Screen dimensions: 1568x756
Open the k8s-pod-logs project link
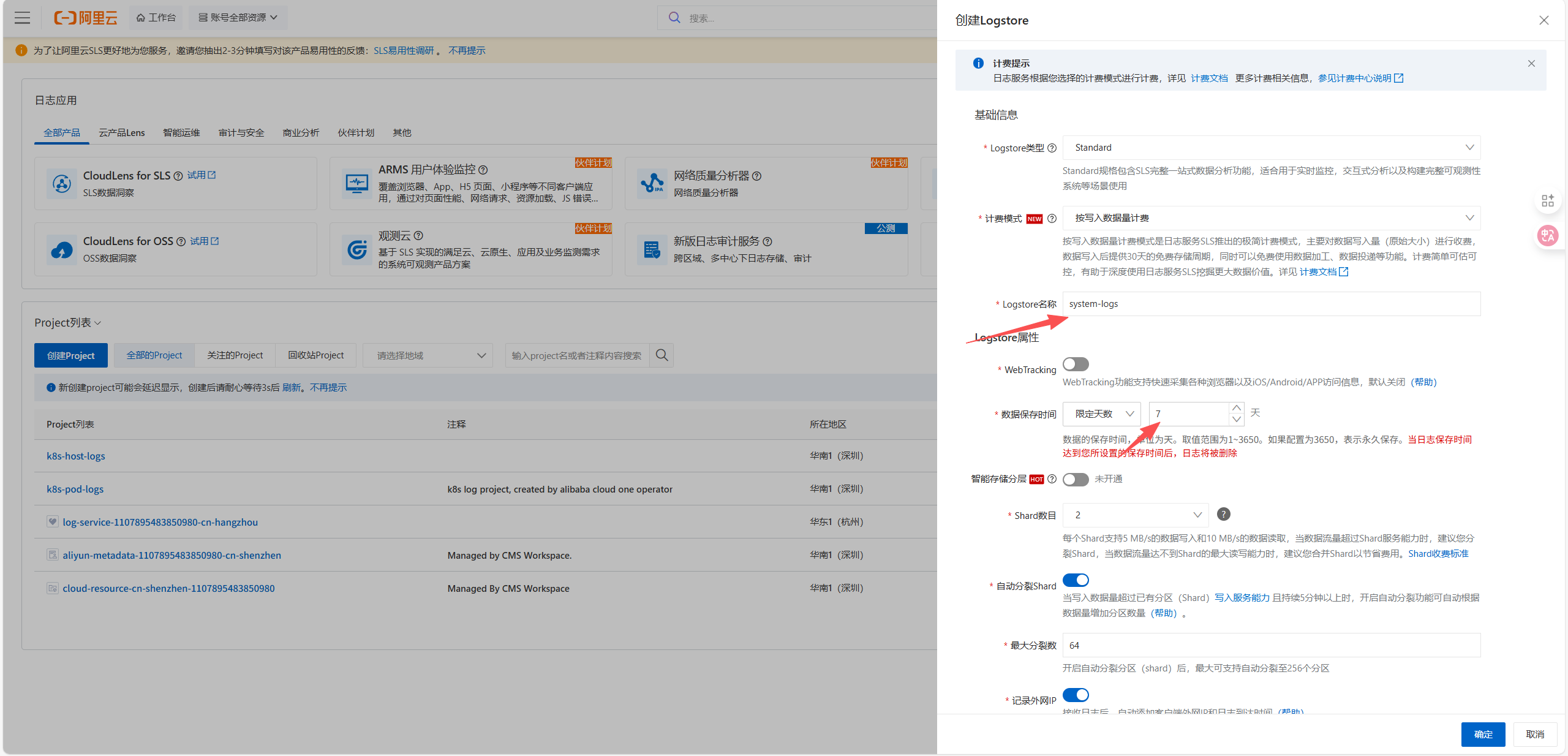(75, 489)
